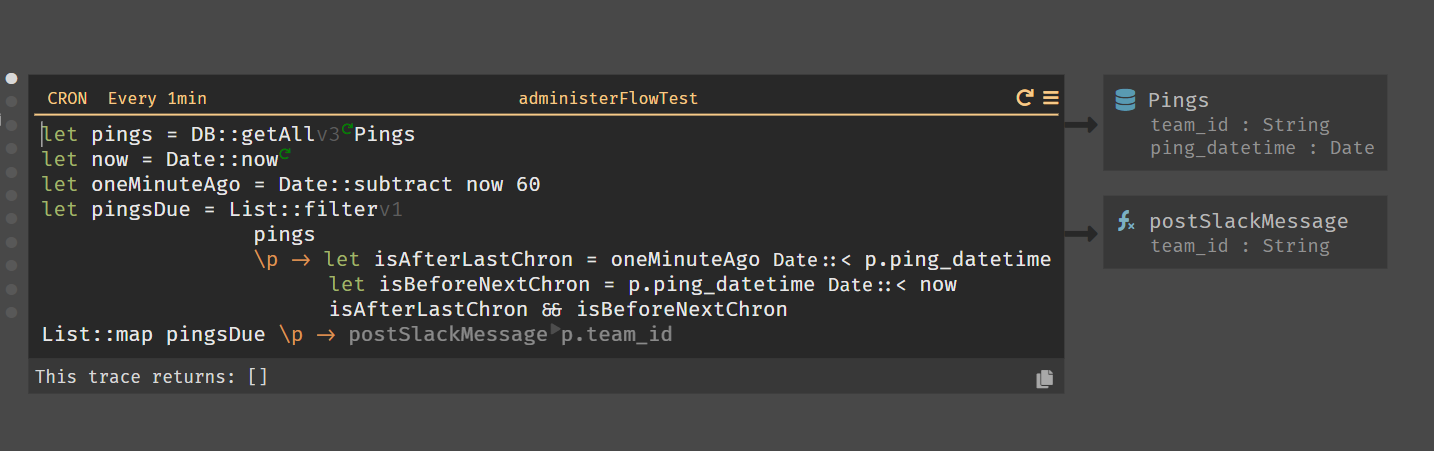Click the postSlackMessage function icon
The height and width of the screenshot is (451, 1434).
[1126, 222]
